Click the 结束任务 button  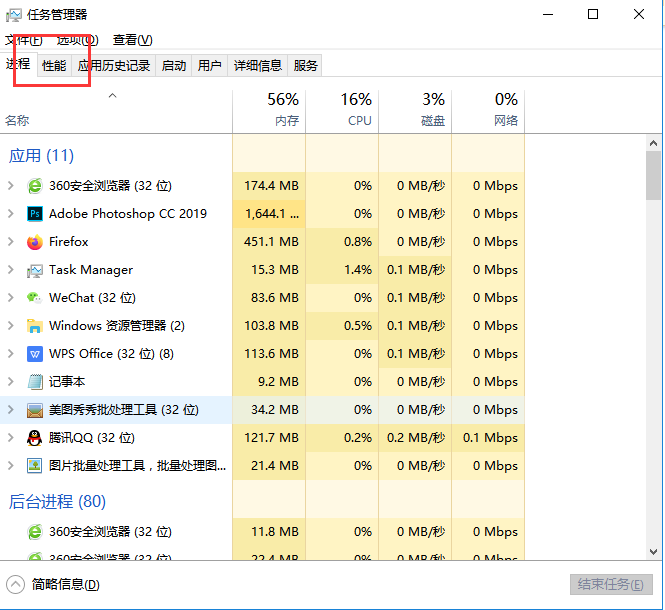pos(611,585)
